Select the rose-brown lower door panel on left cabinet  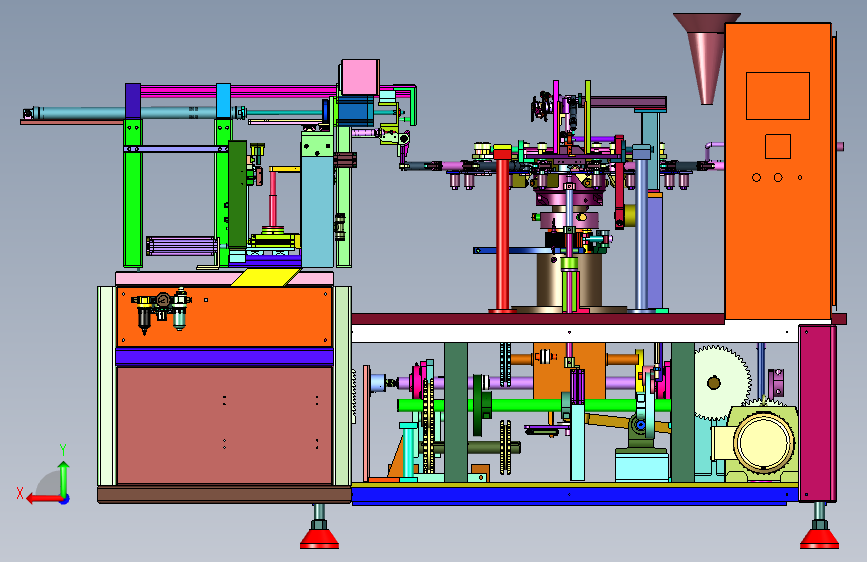(x=224, y=425)
